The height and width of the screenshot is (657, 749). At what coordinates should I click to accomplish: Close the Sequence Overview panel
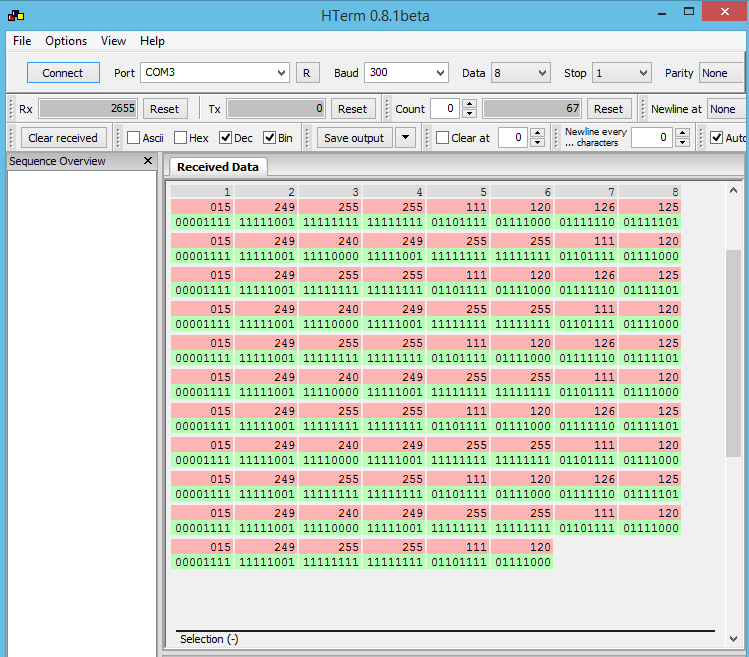coord(148,161)
